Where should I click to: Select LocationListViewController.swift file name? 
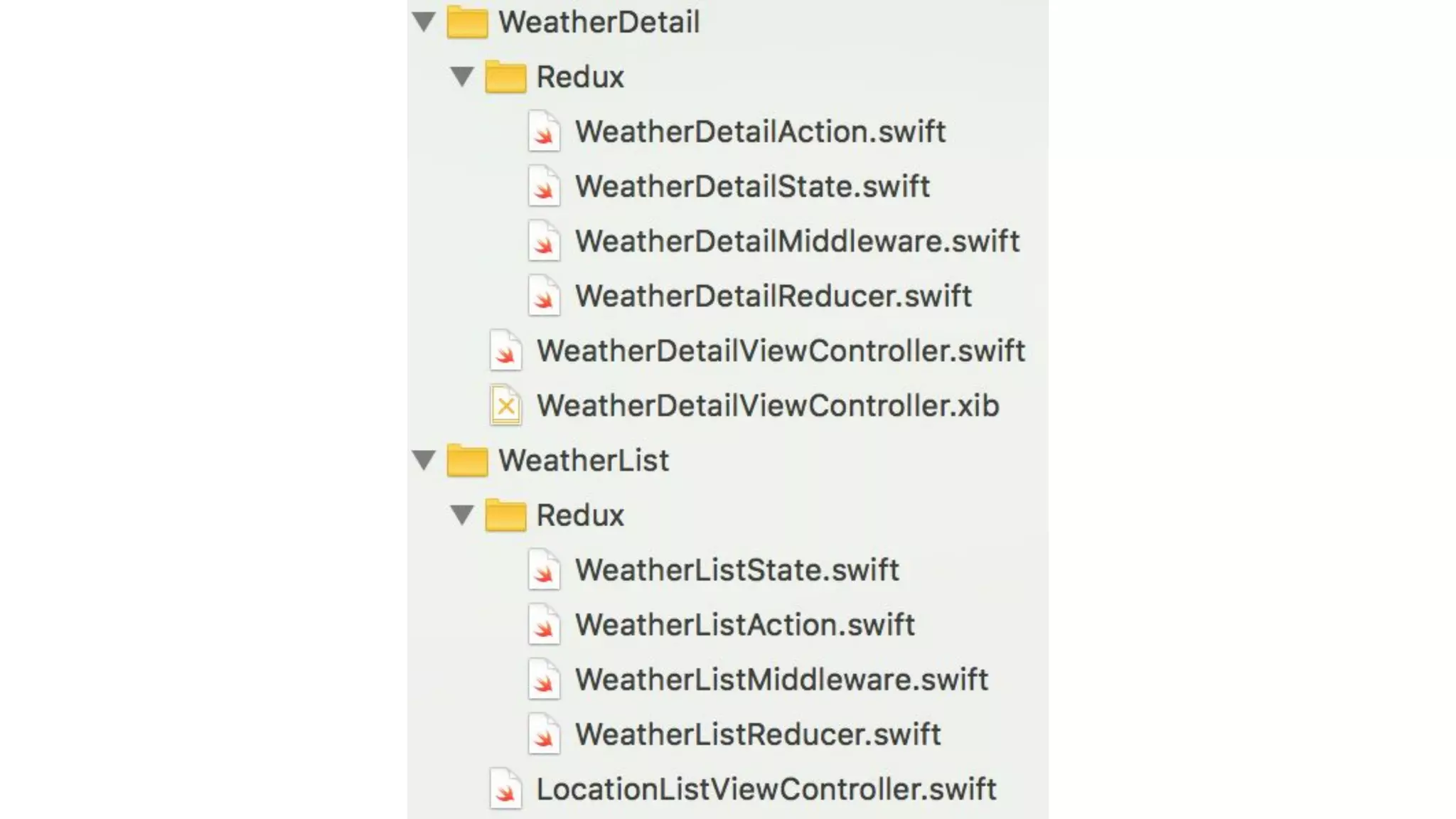point(766,789)
